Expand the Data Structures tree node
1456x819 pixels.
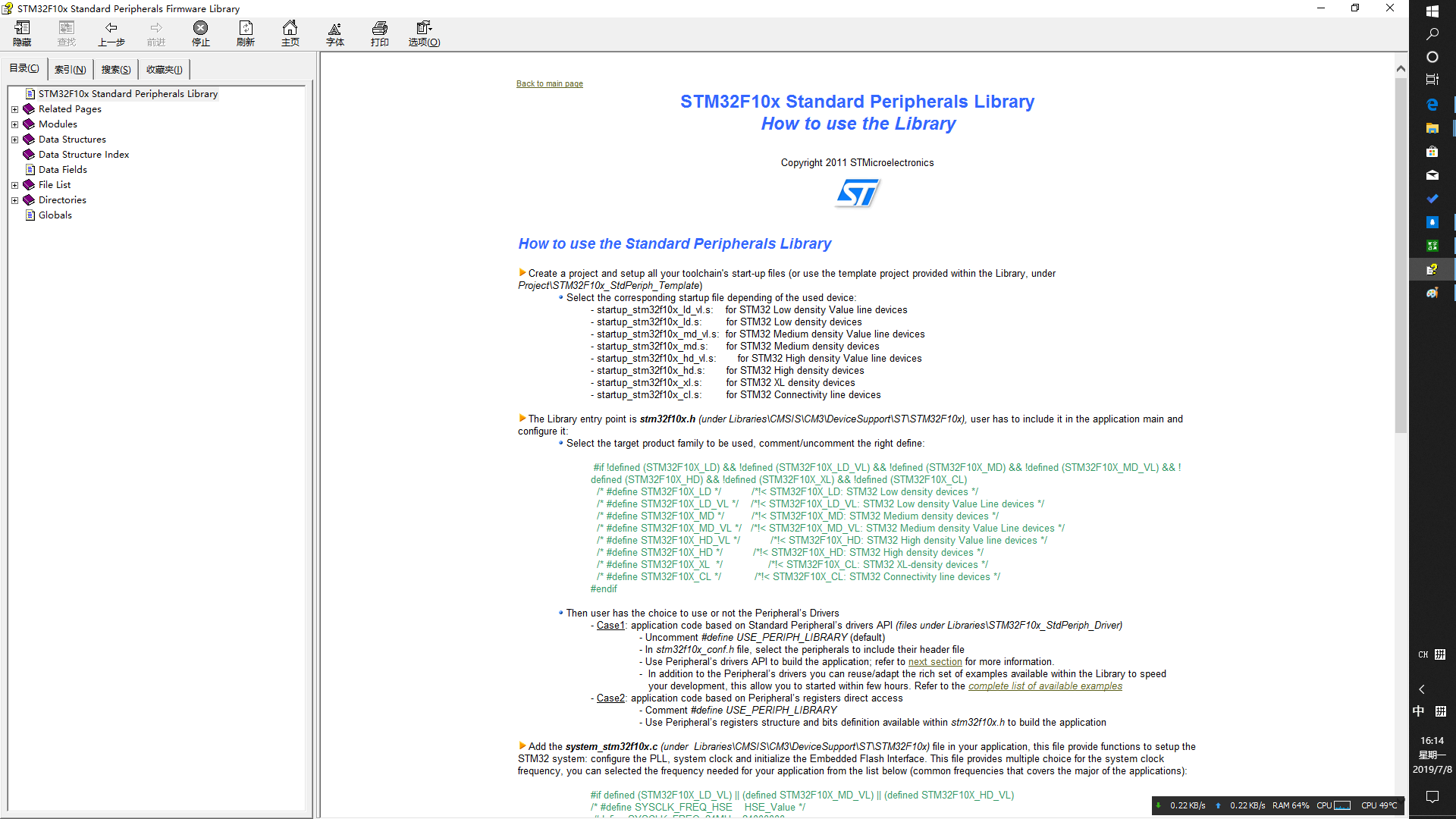coord(14,140)
